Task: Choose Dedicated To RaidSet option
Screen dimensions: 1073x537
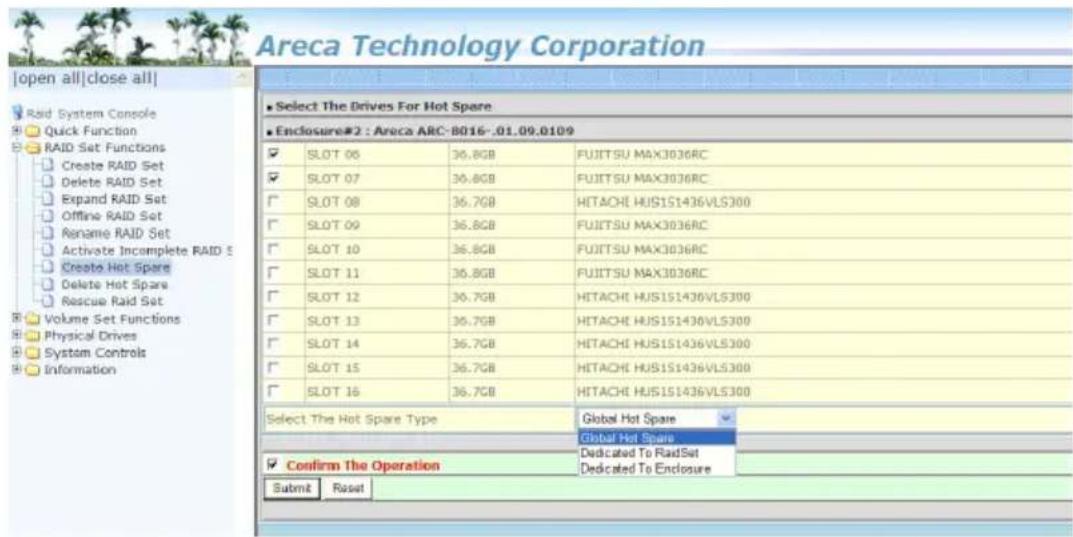Action: (657, 453)
